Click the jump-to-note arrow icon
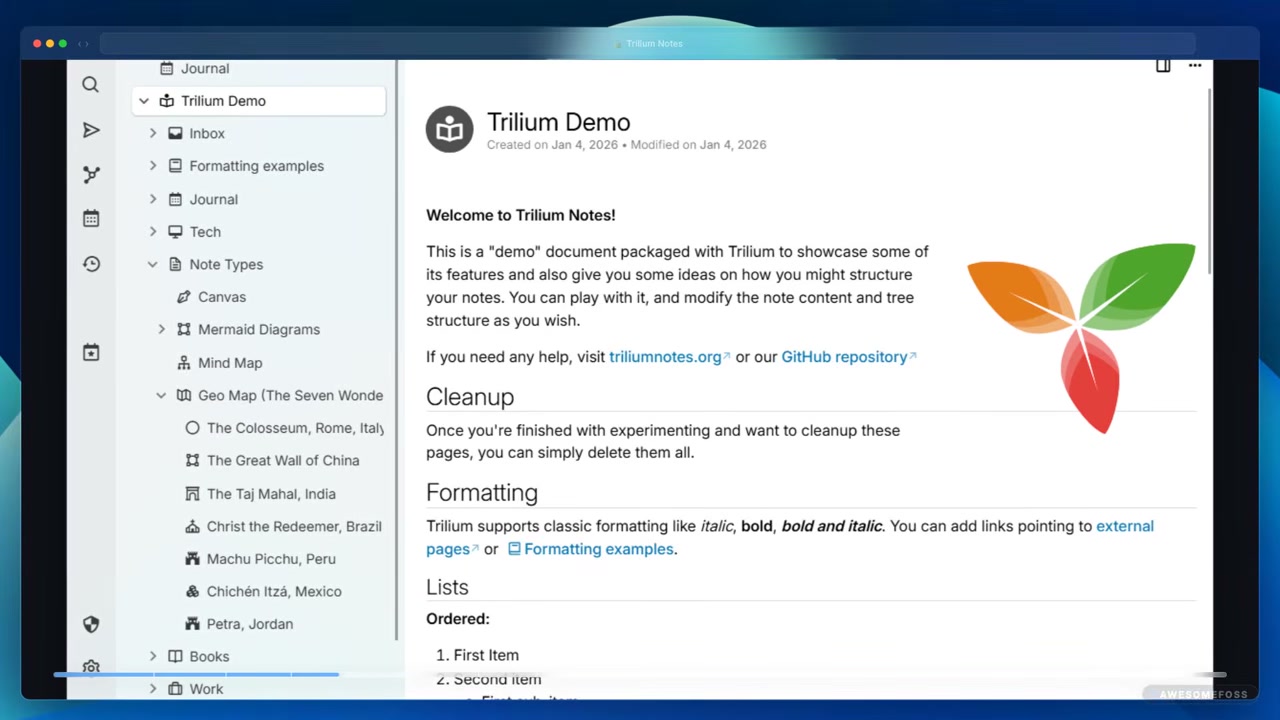The image size is (1280, 720). pos(91,130)
